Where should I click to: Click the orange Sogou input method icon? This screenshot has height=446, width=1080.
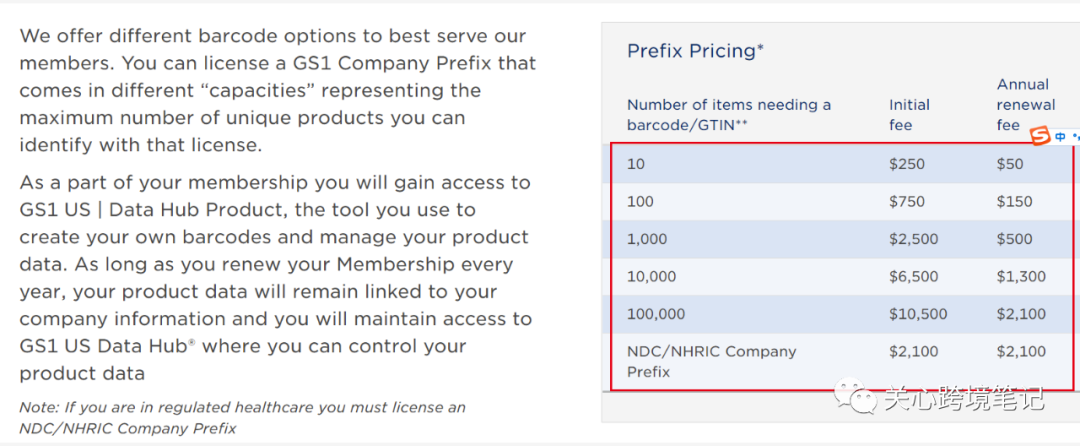[1040, 136]
